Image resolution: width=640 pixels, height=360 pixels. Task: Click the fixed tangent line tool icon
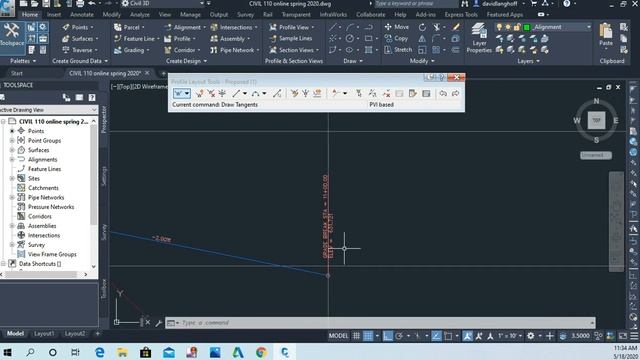coord(236,93)
